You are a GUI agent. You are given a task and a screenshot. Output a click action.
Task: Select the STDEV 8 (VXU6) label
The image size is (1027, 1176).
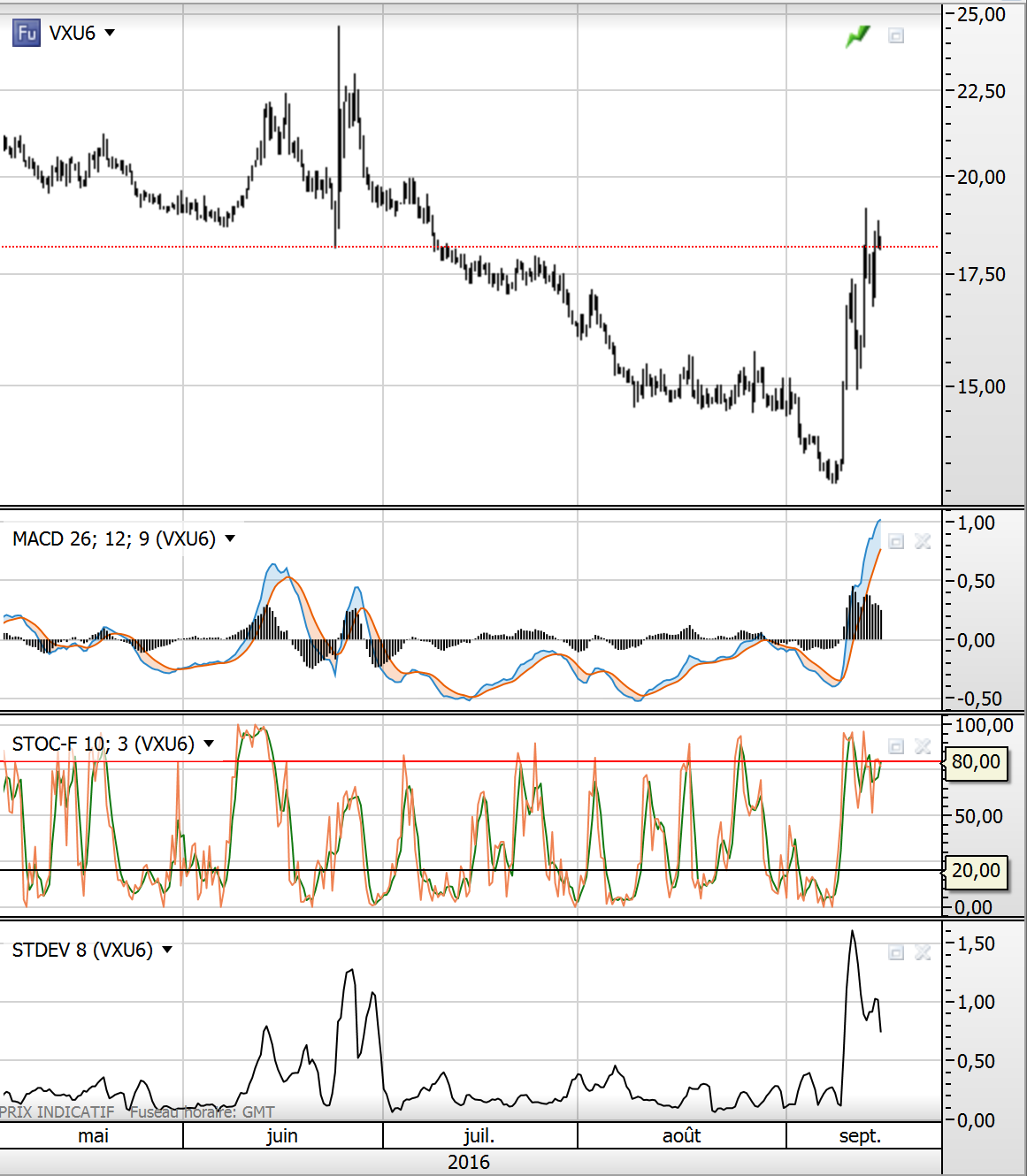pos(82,950)
